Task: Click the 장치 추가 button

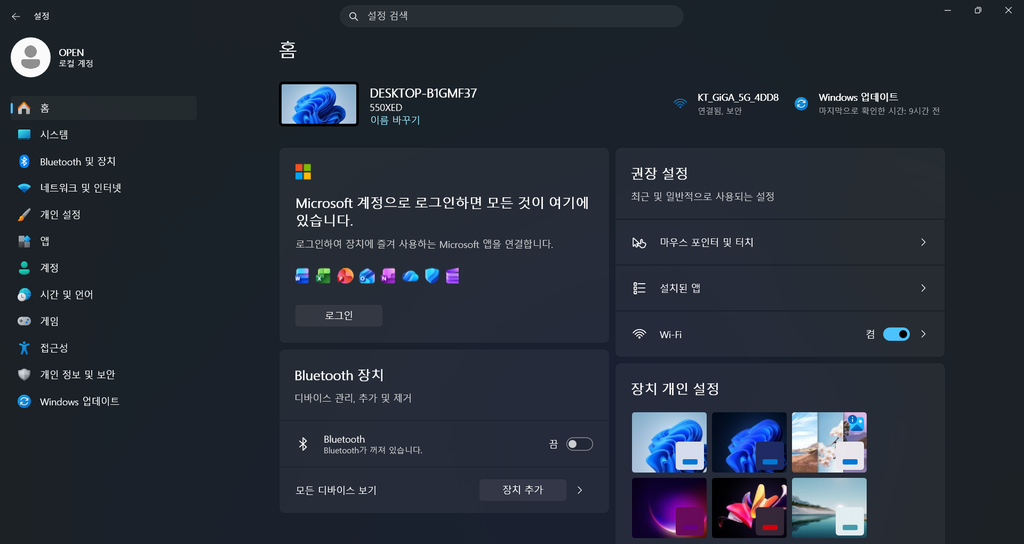Action: tap(522, 490)
